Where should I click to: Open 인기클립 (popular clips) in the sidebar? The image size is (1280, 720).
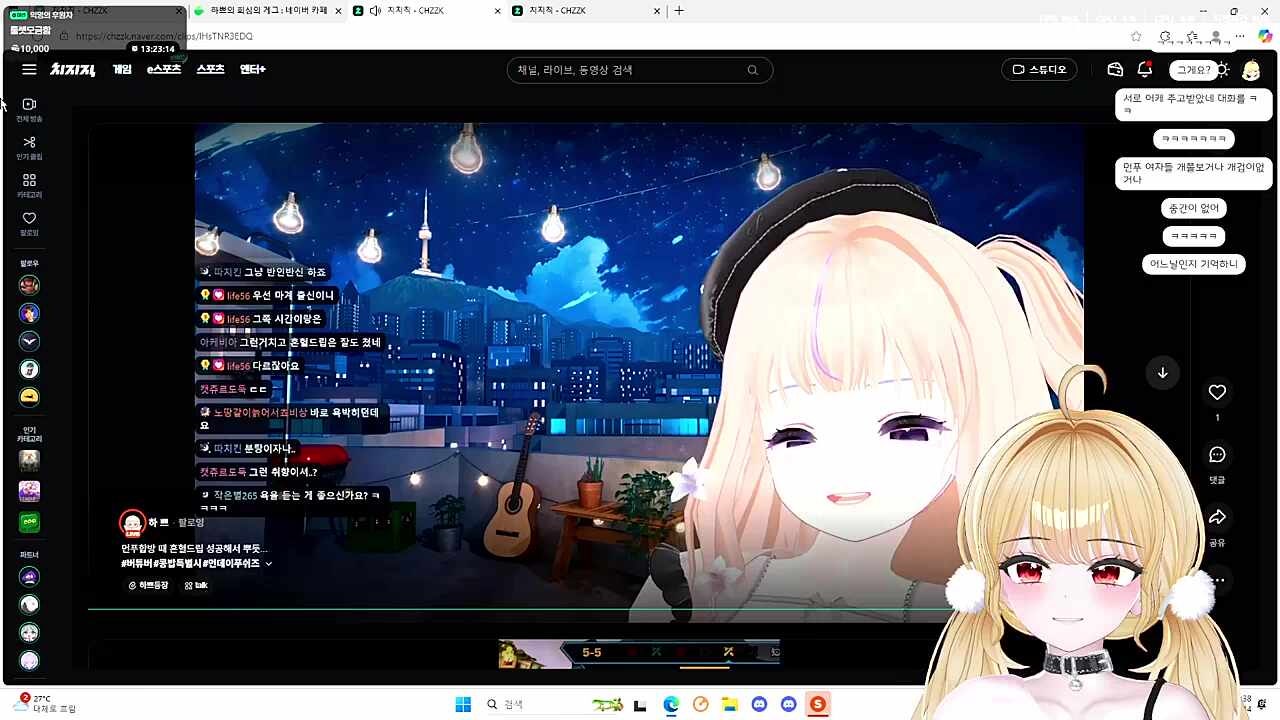pyautogui.click(x=29, y=143)
